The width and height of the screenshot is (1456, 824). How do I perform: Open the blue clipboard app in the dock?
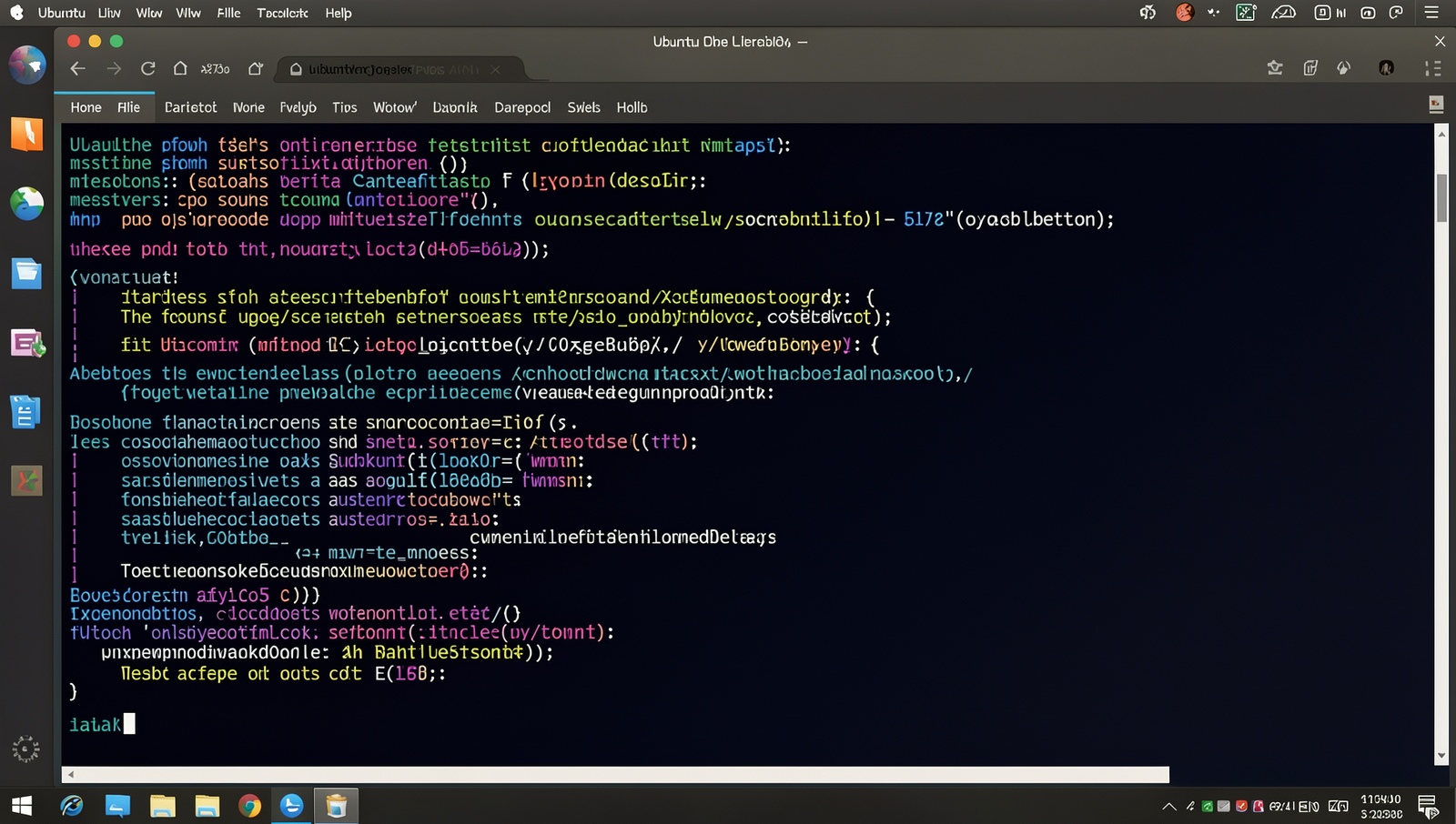(x=25, y=412)
